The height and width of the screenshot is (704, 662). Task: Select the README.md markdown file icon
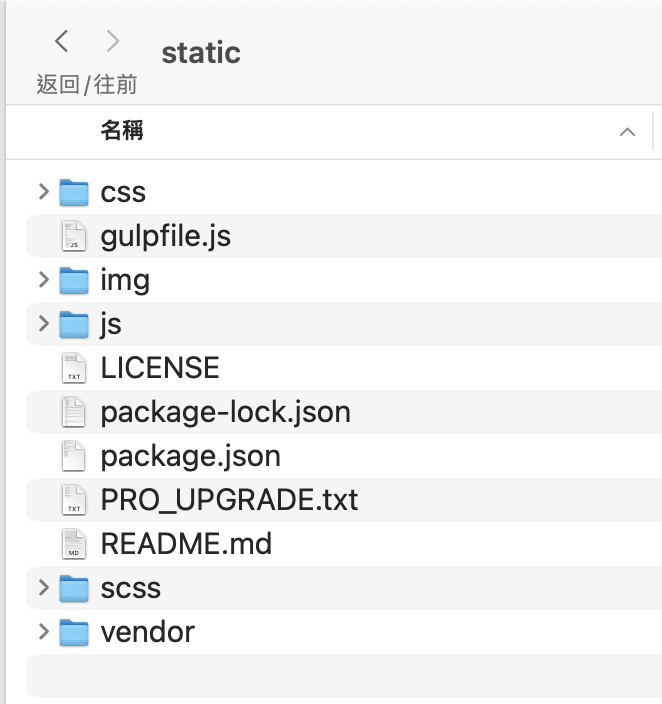74,544
